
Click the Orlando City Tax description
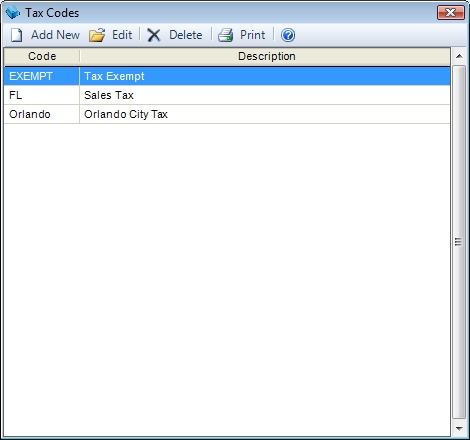[126, 114]
